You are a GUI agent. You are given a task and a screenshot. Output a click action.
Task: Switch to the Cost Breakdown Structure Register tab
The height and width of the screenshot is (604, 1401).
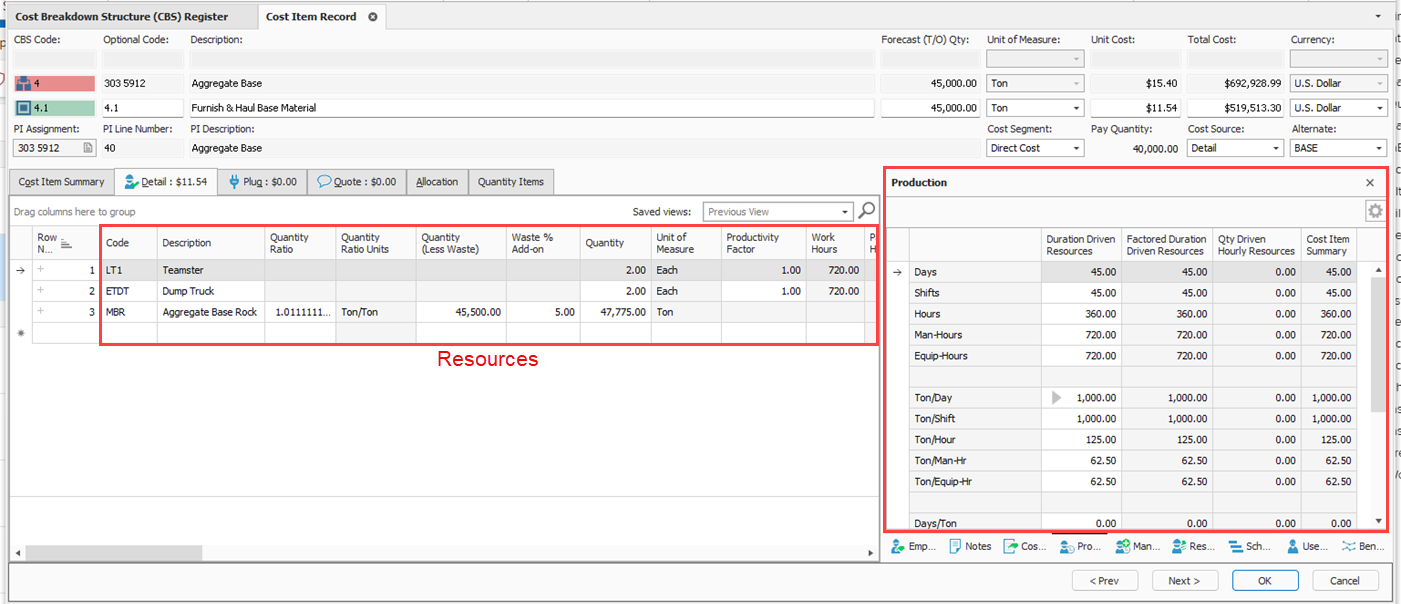click(x=121, y=17)
